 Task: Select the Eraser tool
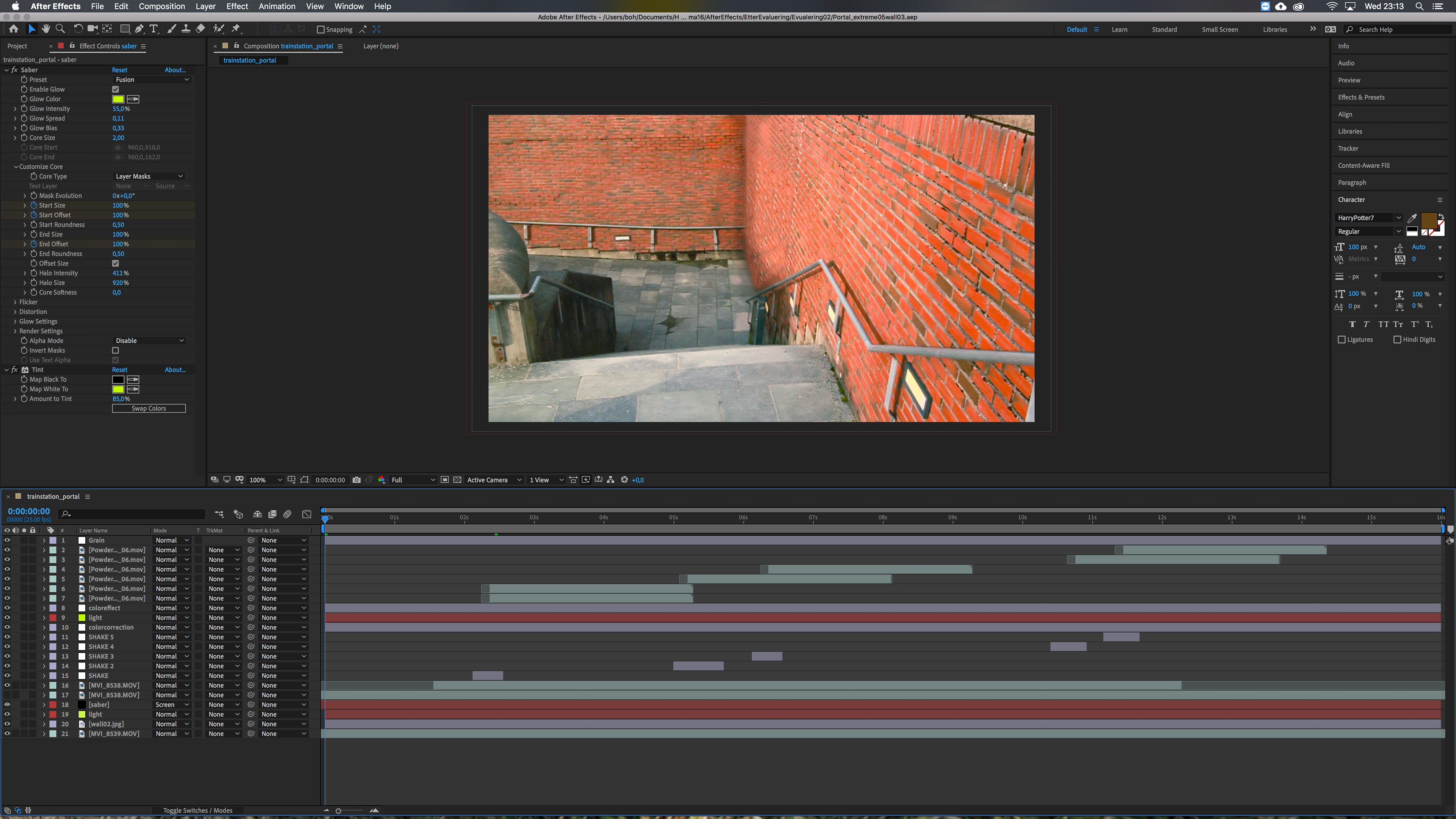(x=200, y=29)
